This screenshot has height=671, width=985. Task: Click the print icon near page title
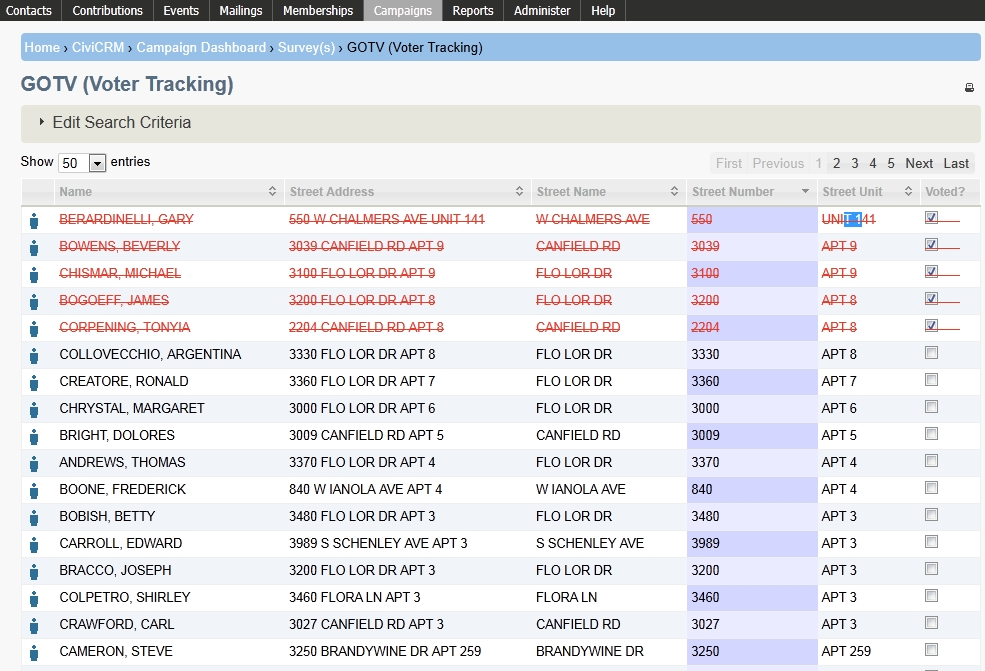pyautogui.click(x=969, y=88)
